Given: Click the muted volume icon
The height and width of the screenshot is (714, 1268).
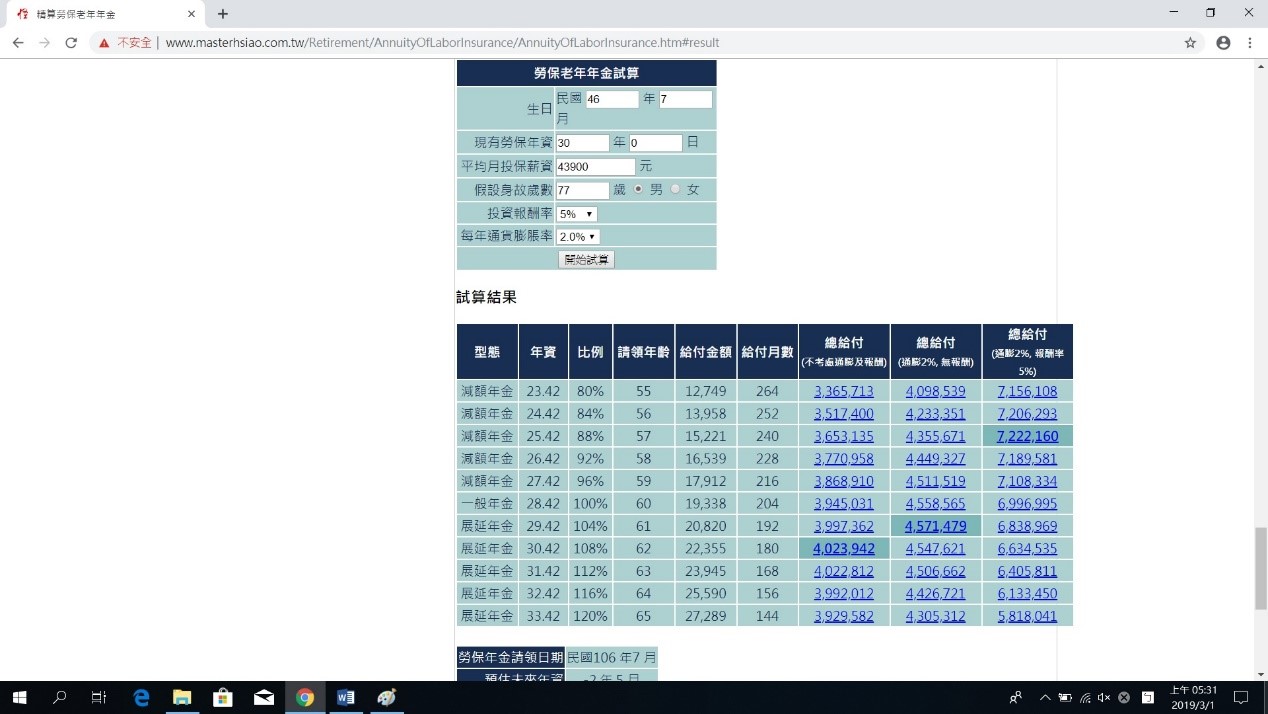Looking at the screenshot, I should point(1104,698).
